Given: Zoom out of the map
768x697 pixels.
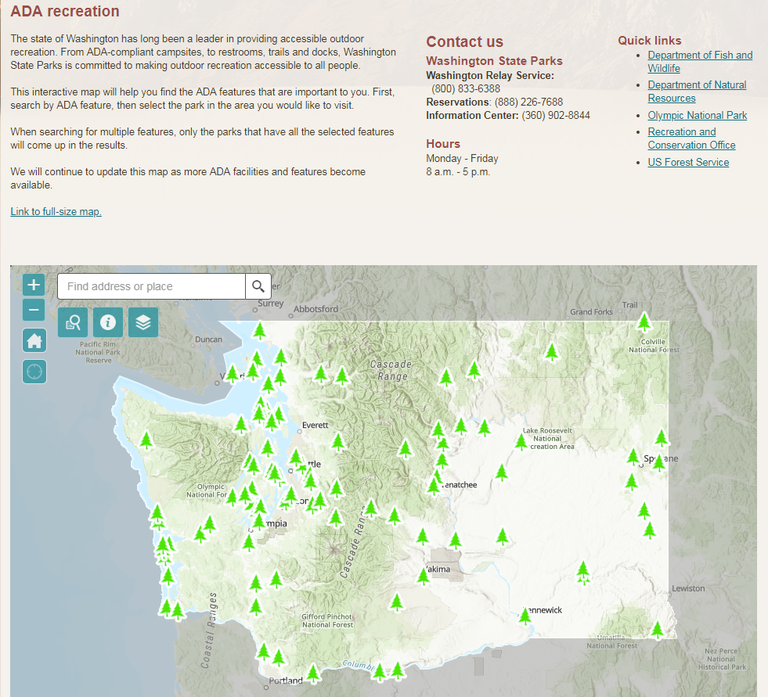Looking at the screenshot, I should pos(34,310).
